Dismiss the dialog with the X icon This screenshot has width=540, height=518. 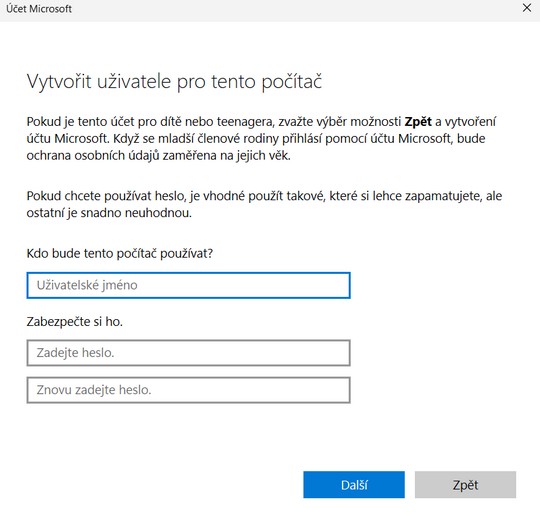(527, 8)
